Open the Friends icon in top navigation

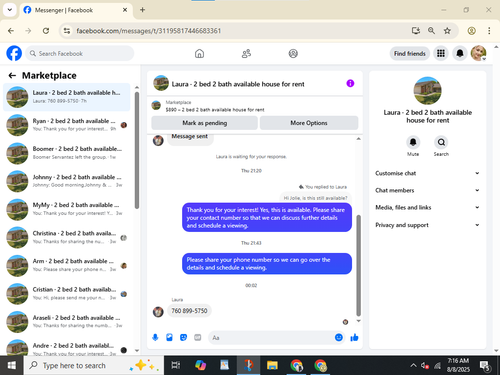(246, 53)
